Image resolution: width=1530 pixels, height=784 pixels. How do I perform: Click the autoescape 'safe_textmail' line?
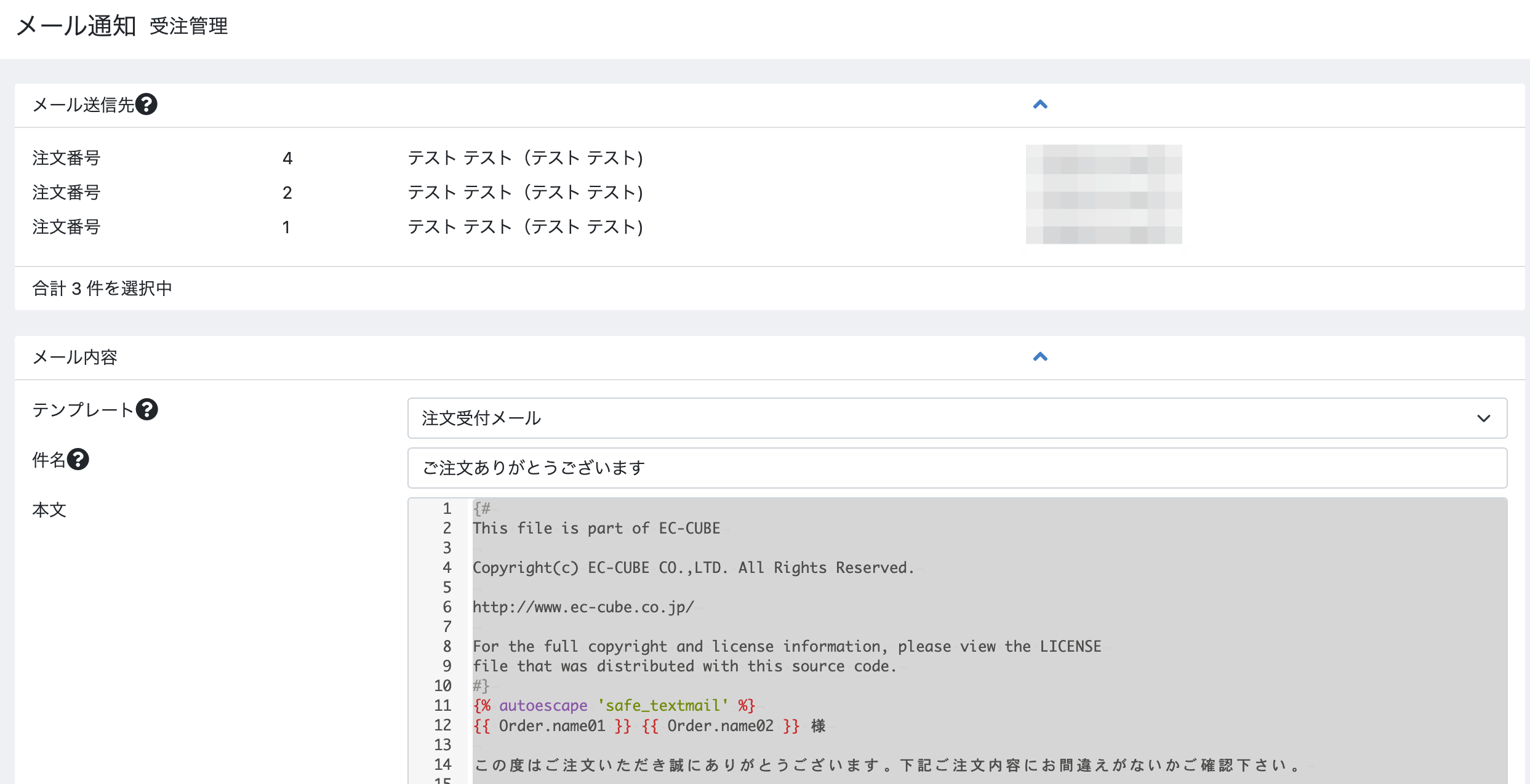(x=614, y=705)
